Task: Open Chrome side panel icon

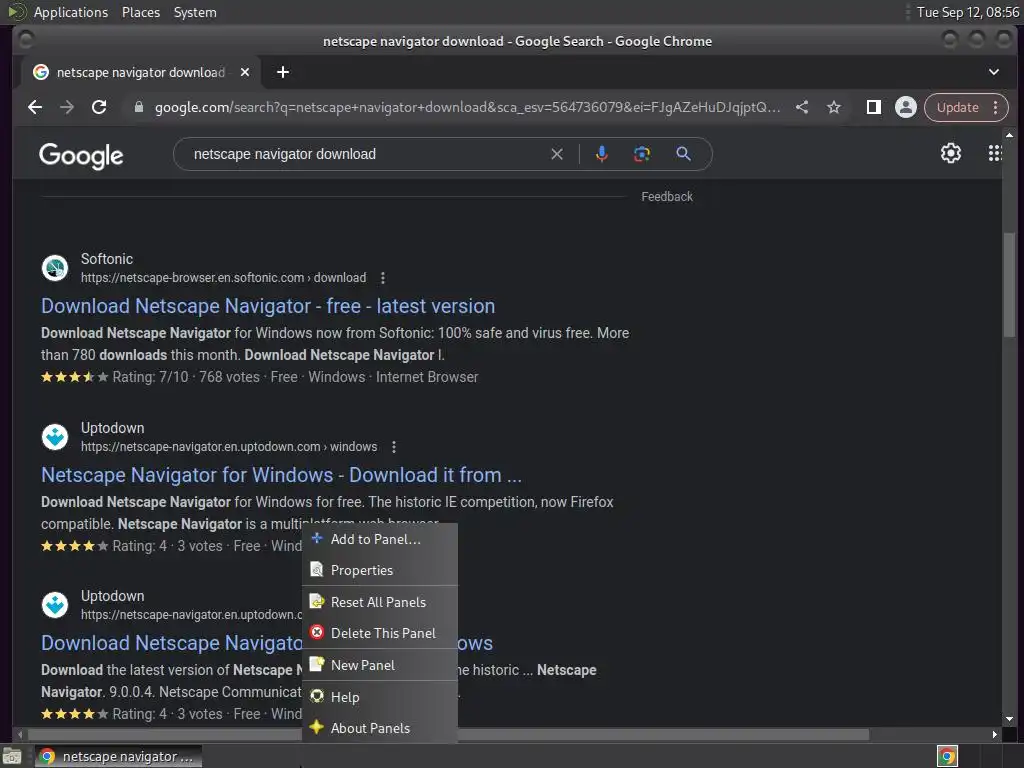Action: pos(873,107)
